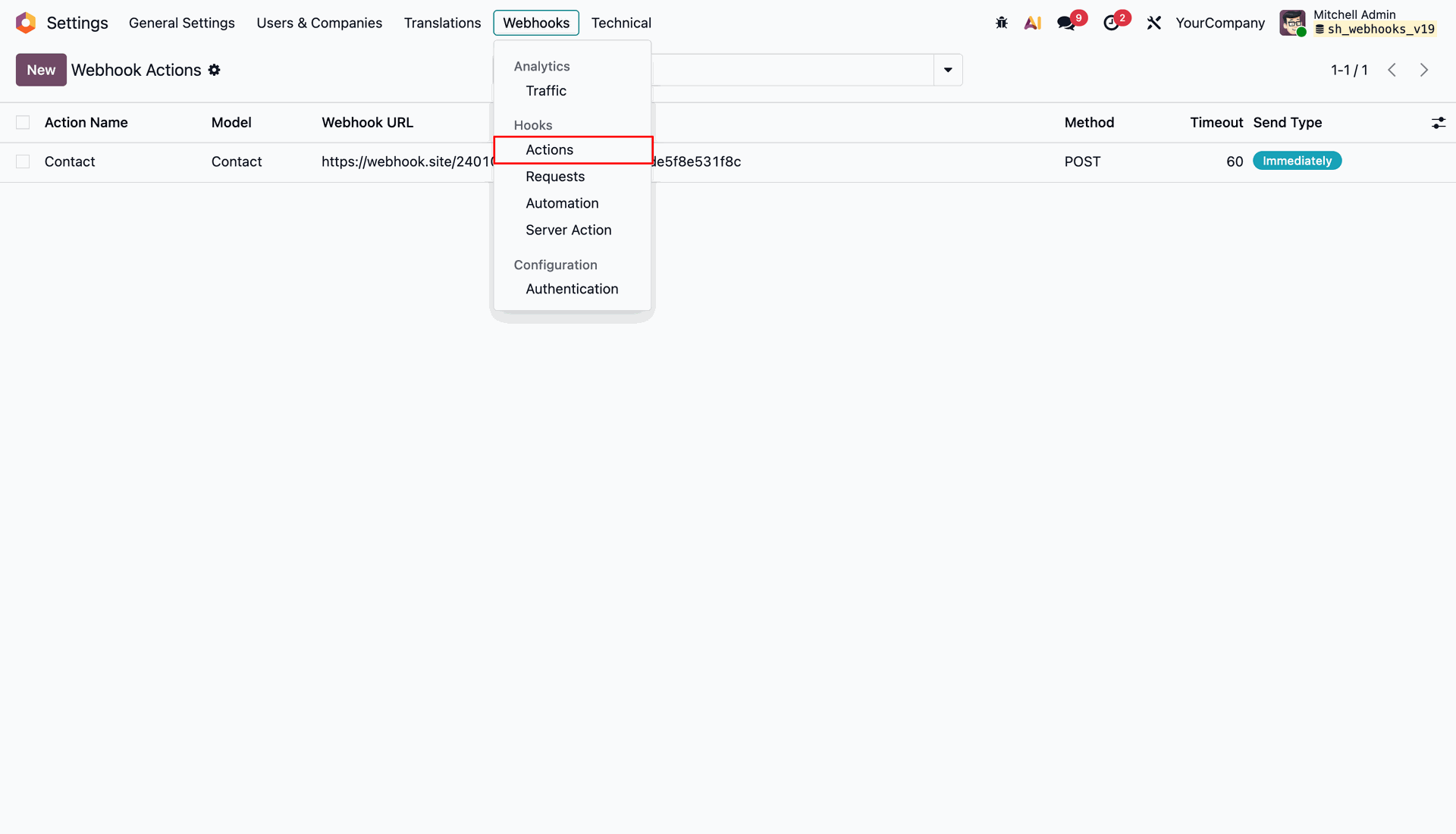
Task: Sort by Webhook URL column header
Action: [367, 123]
